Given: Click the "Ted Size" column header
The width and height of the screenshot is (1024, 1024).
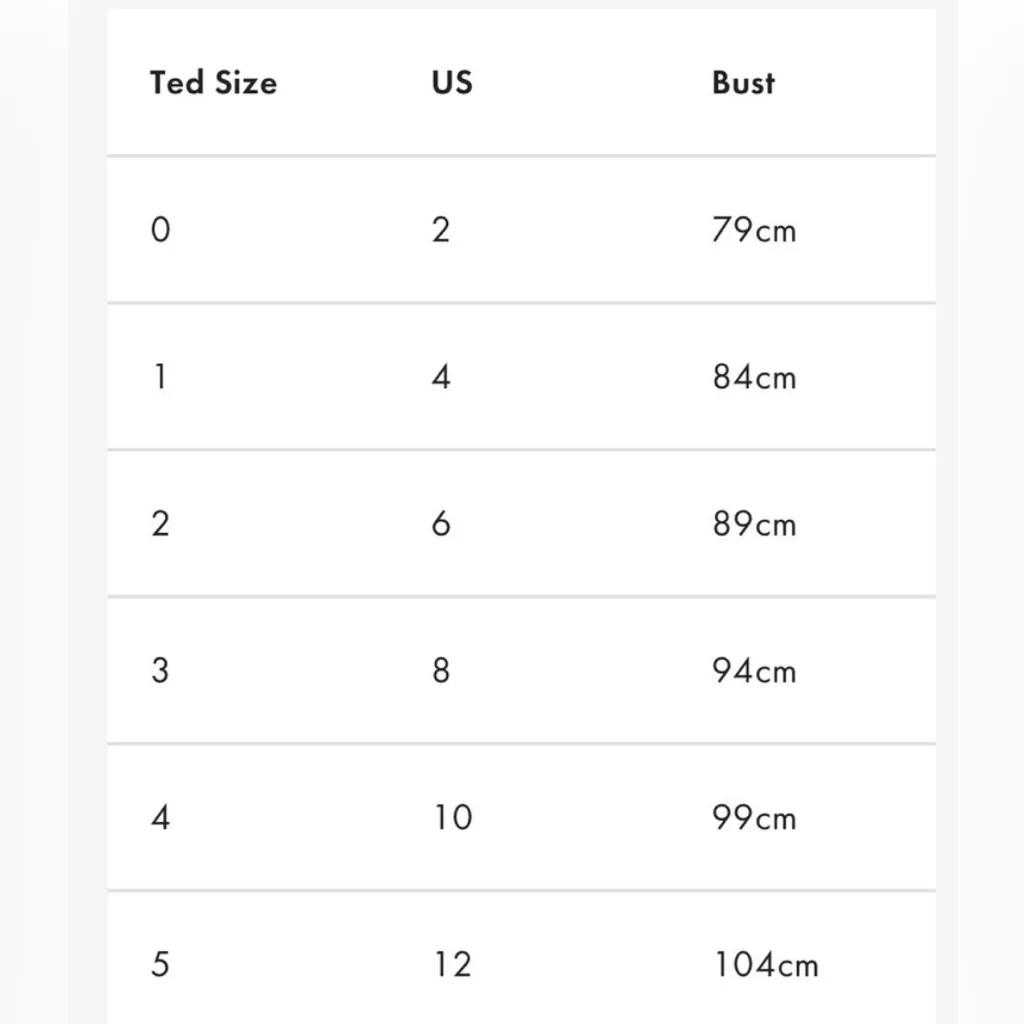Looking at the screenshot, I should click(213, 83).
